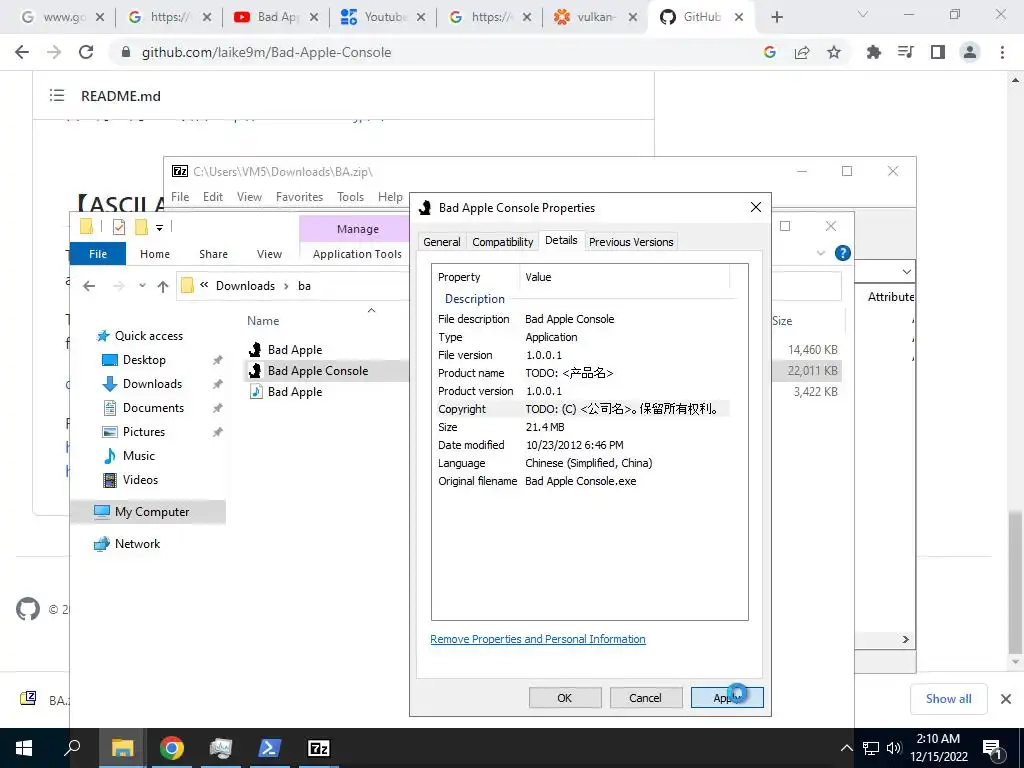The width and height of the screenshot is (1024, 768).
Task: Bookmark this page with star icon
Action: pyautogui.click(x=834, y=52)
